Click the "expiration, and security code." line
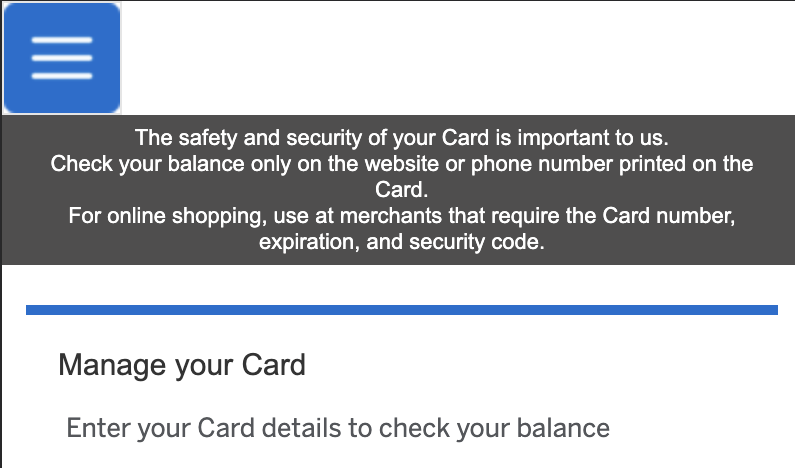The height and width of the screenshot is (468, 795). coord(401,242)
